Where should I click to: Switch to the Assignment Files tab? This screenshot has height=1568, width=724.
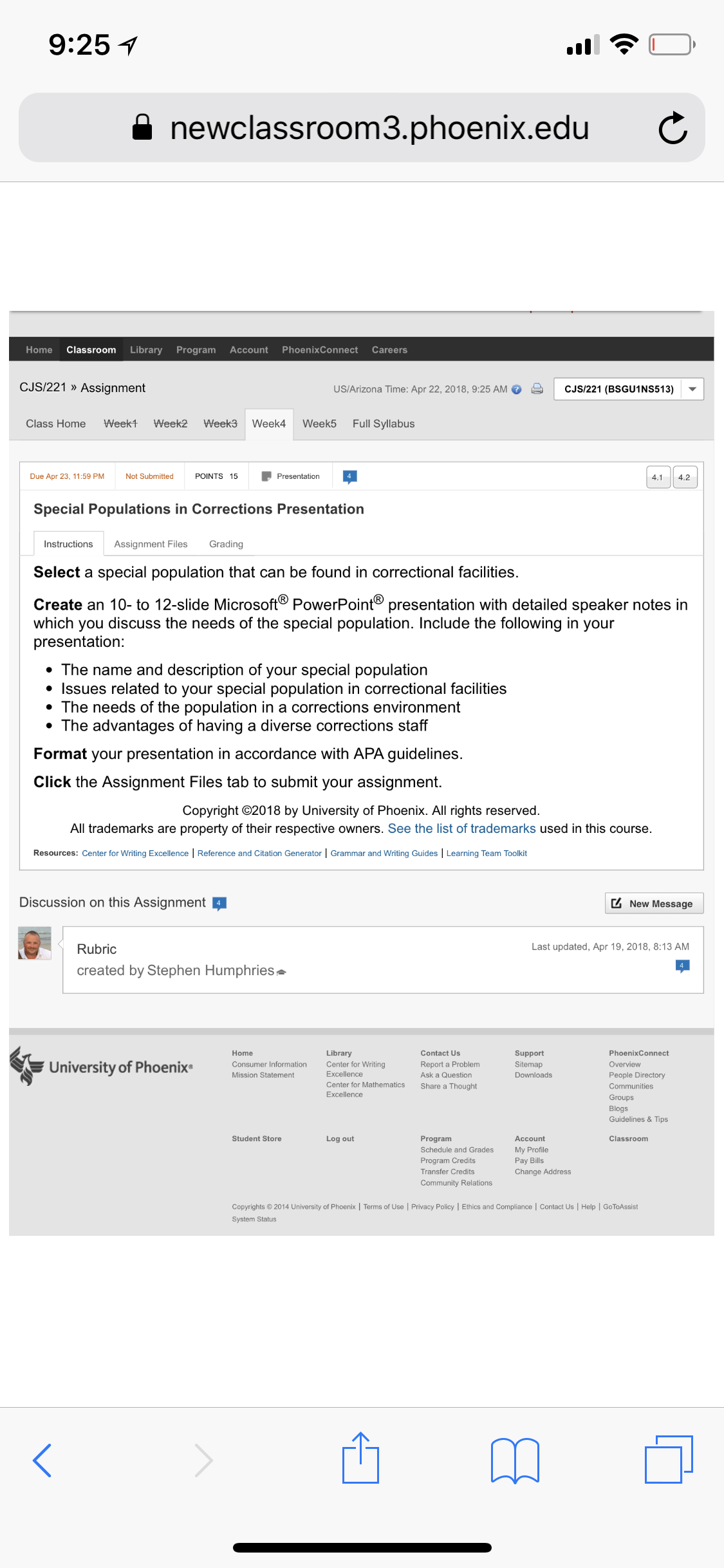coord(151,544)
